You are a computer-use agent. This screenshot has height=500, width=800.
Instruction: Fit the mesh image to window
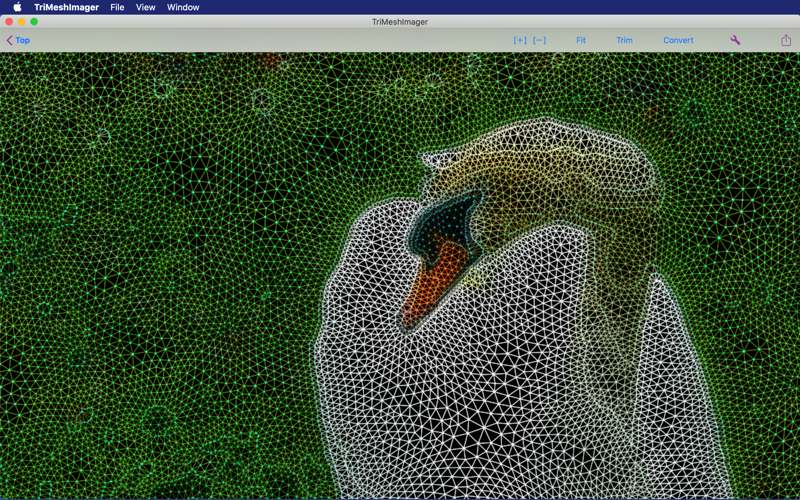[x=581, y=40]
